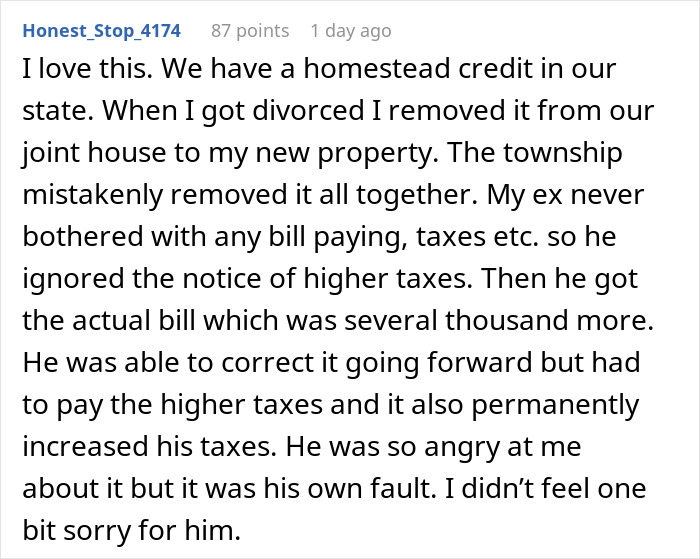Click the closing phrase 'bit sorry for him.'
700x559 pixels.
[x=132, y=530]
